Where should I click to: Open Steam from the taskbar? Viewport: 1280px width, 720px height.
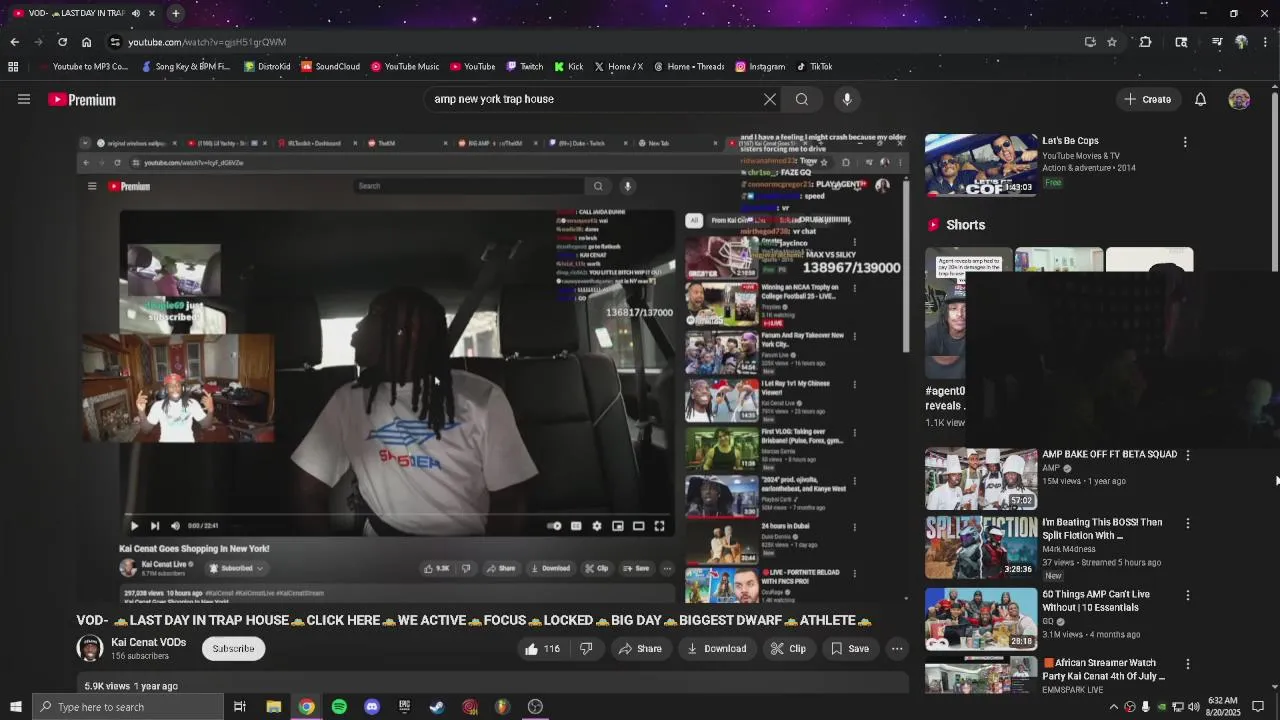pyautogui.click(x=437, y=707)
